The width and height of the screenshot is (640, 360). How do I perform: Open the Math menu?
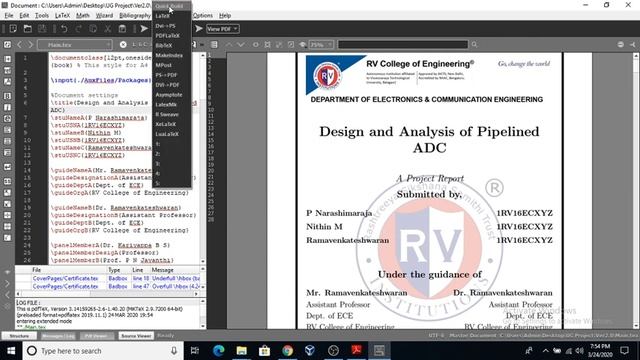83,16
